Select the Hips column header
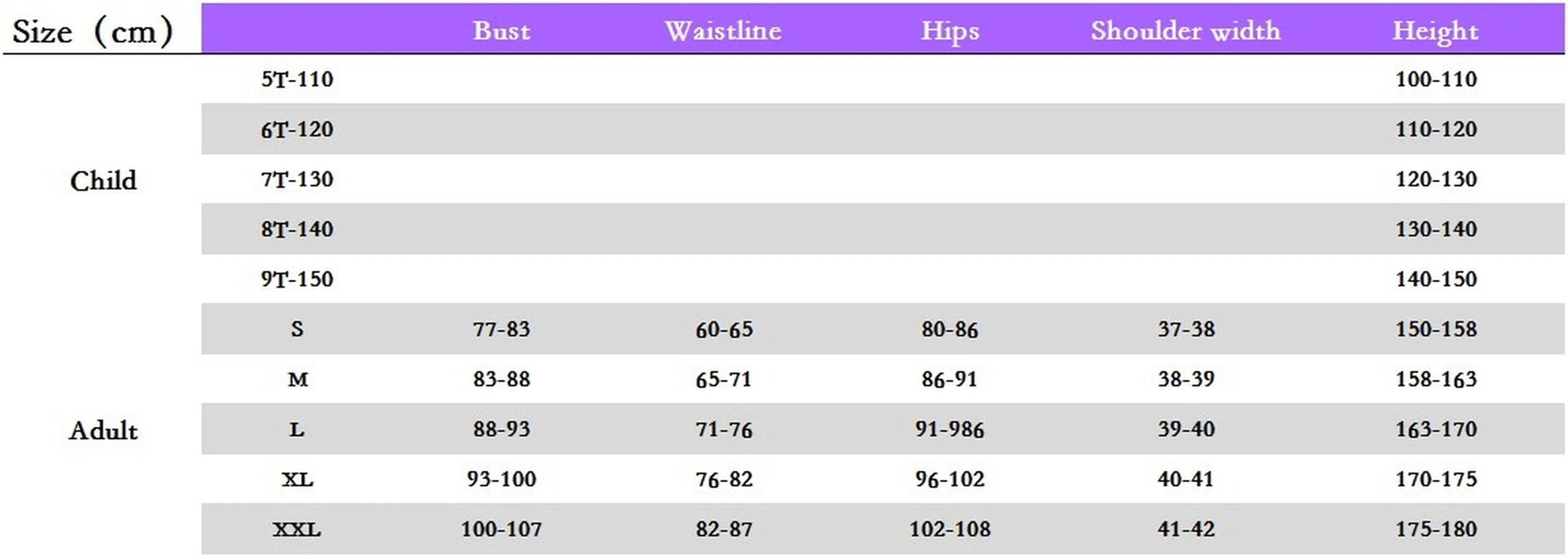 949,31
